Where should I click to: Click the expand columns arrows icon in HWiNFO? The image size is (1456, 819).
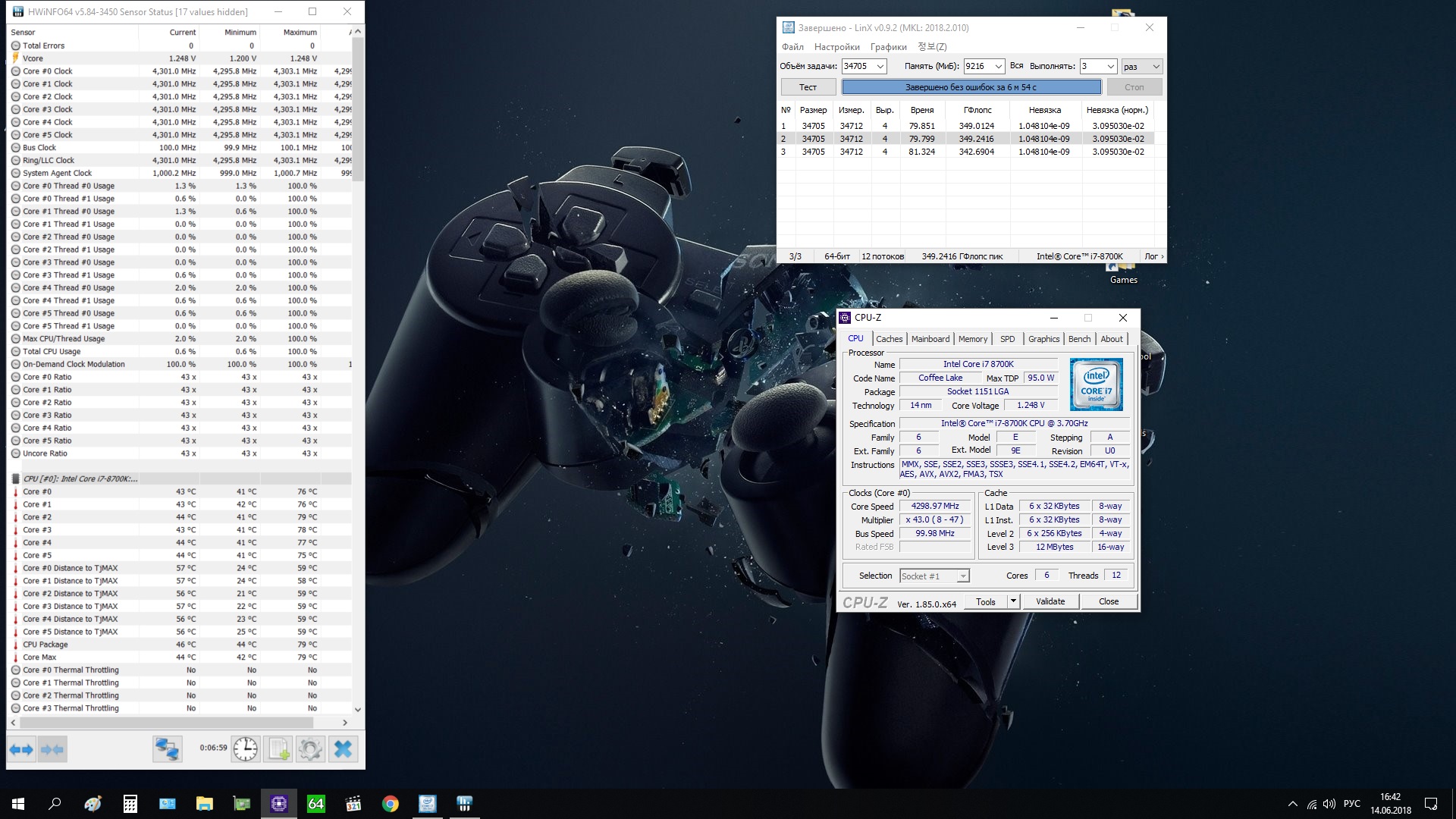pyautogui.click(x=21, y=749)
